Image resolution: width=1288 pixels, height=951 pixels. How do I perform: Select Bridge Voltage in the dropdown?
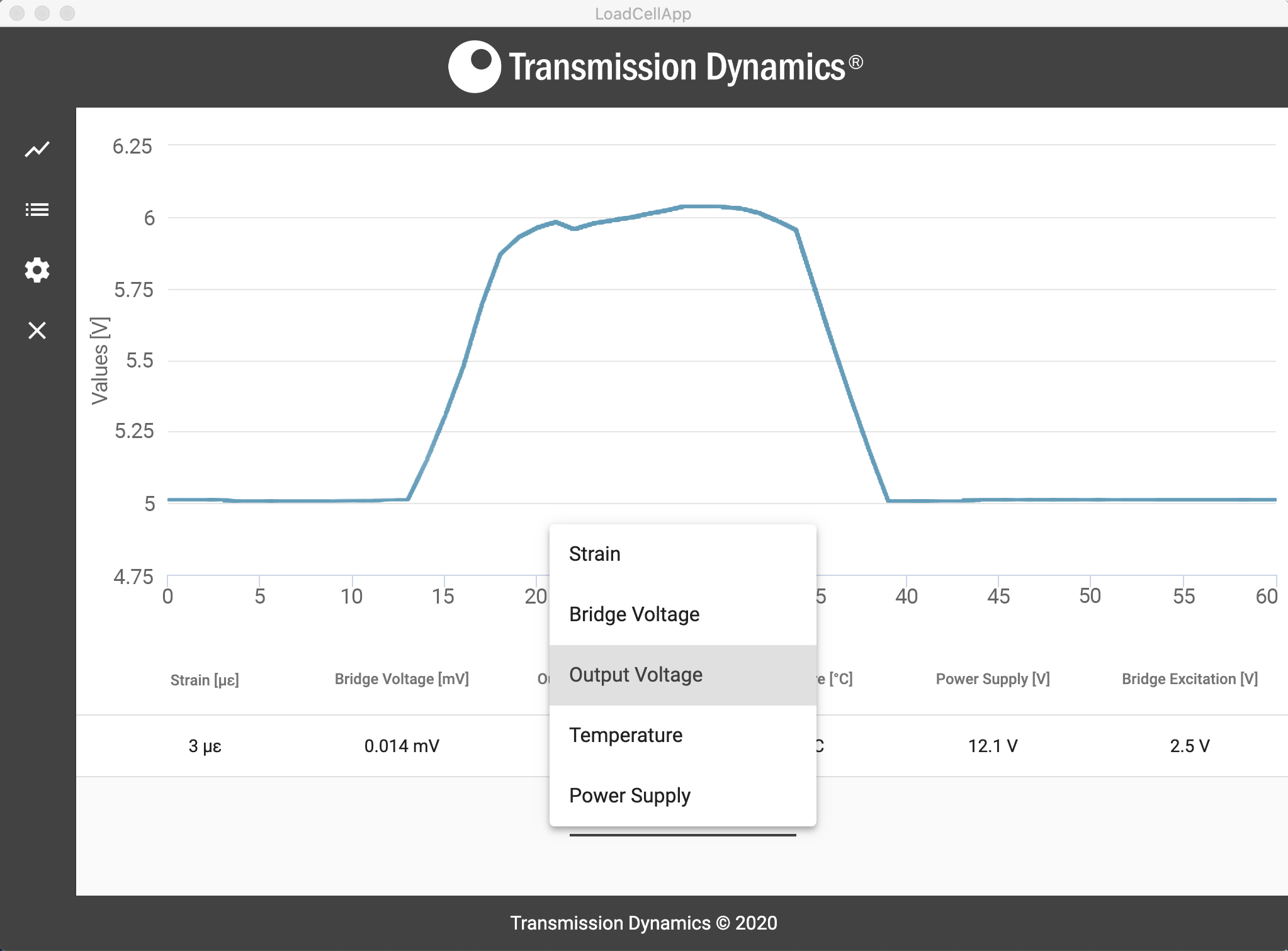(633, 614)
